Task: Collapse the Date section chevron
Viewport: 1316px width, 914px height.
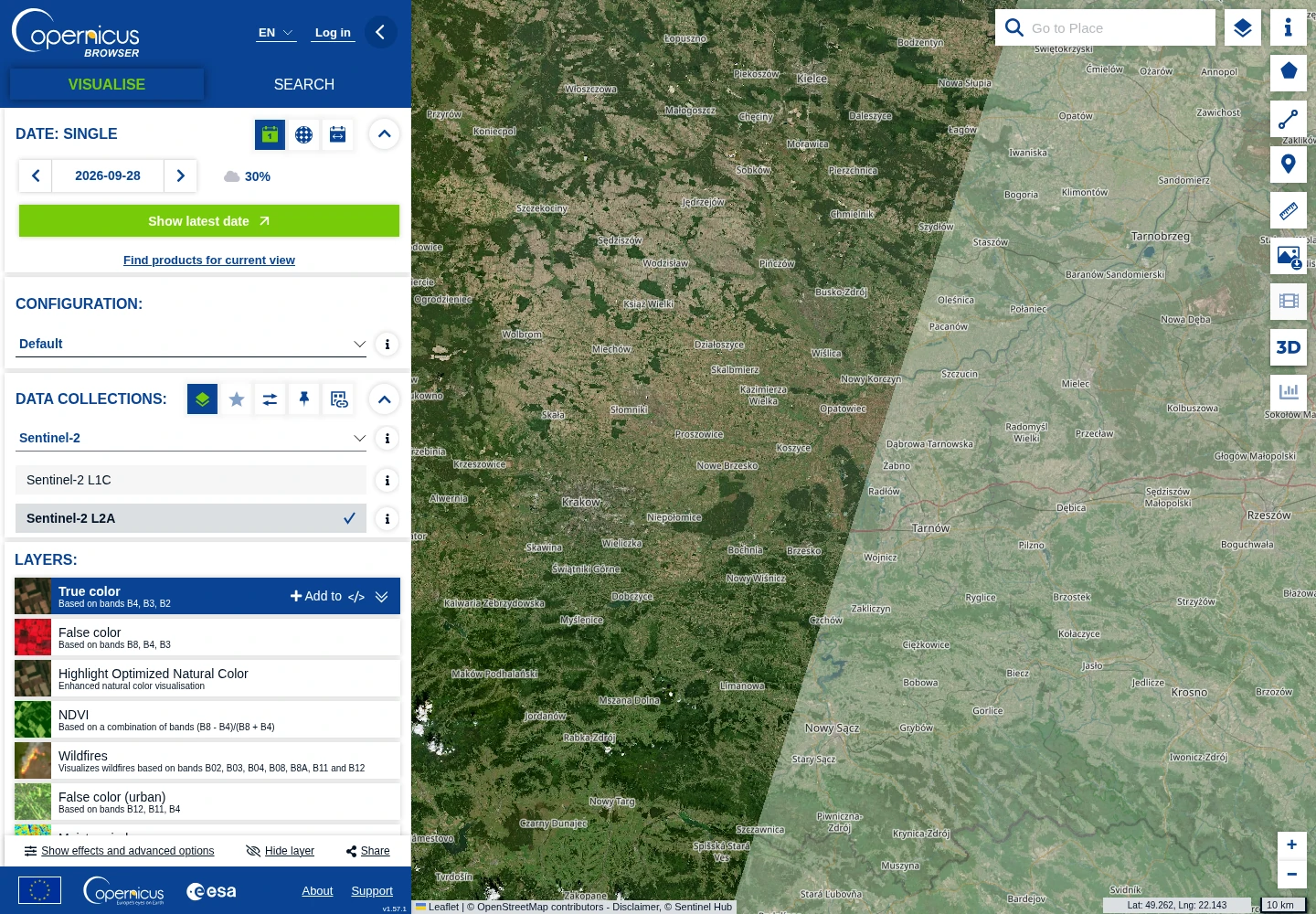Action: [384, 134]
